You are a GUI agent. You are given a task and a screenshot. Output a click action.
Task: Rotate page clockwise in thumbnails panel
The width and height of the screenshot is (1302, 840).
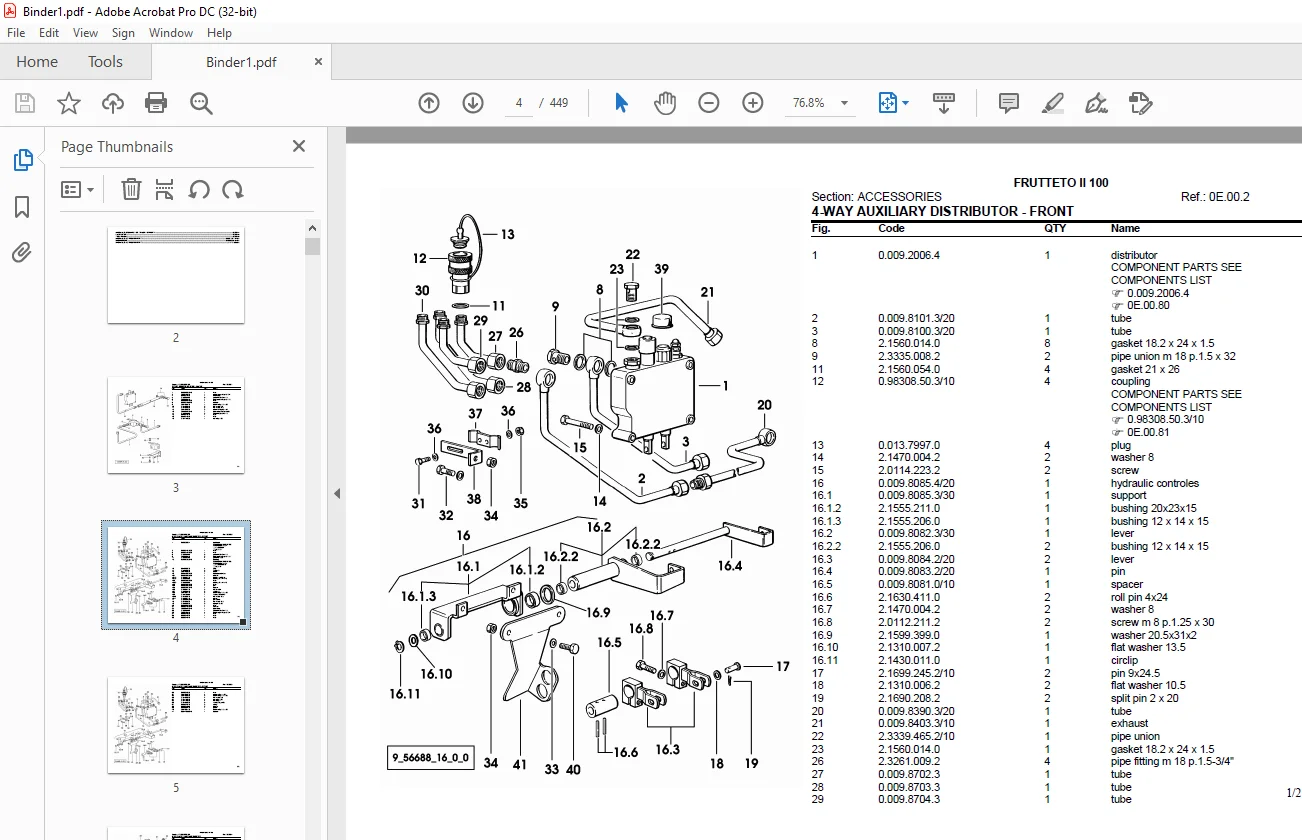click(233, 189)
